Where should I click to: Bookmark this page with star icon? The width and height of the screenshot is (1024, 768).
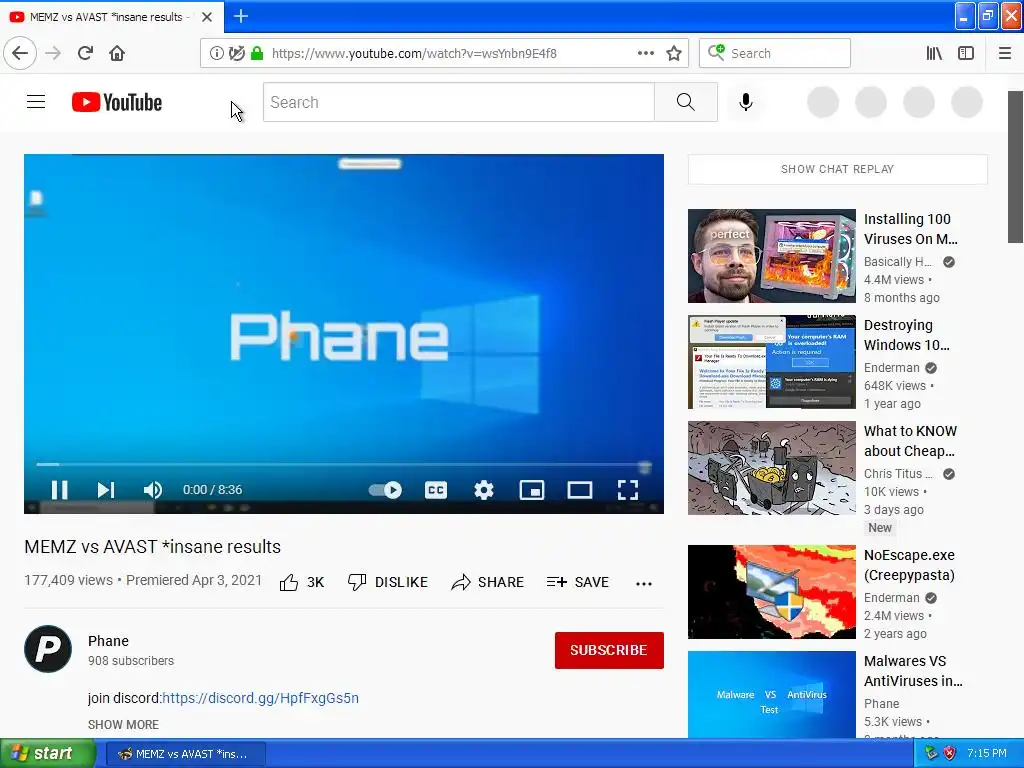[674, 53]
